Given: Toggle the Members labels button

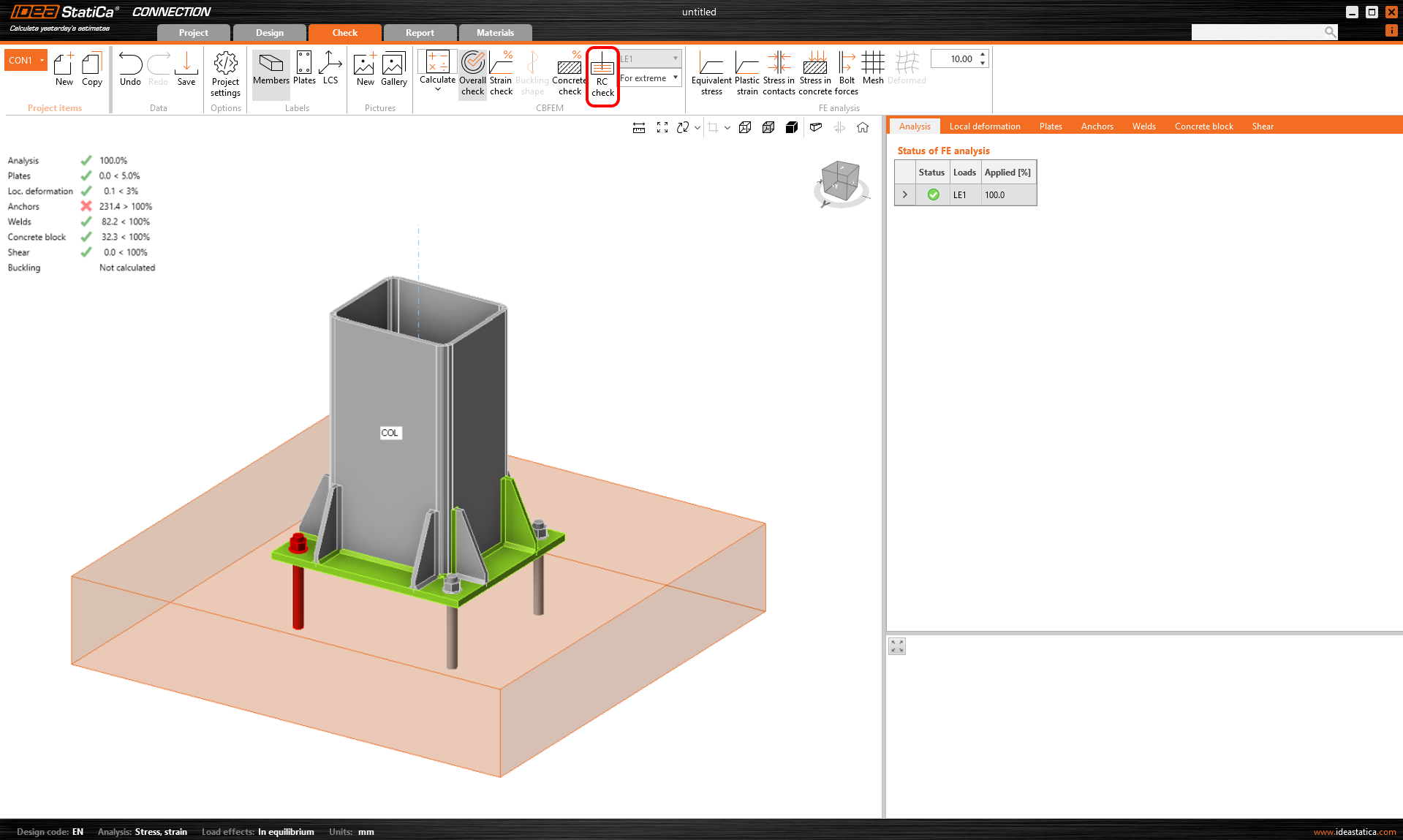Looking at the screenshot, I should pos(271,71).
